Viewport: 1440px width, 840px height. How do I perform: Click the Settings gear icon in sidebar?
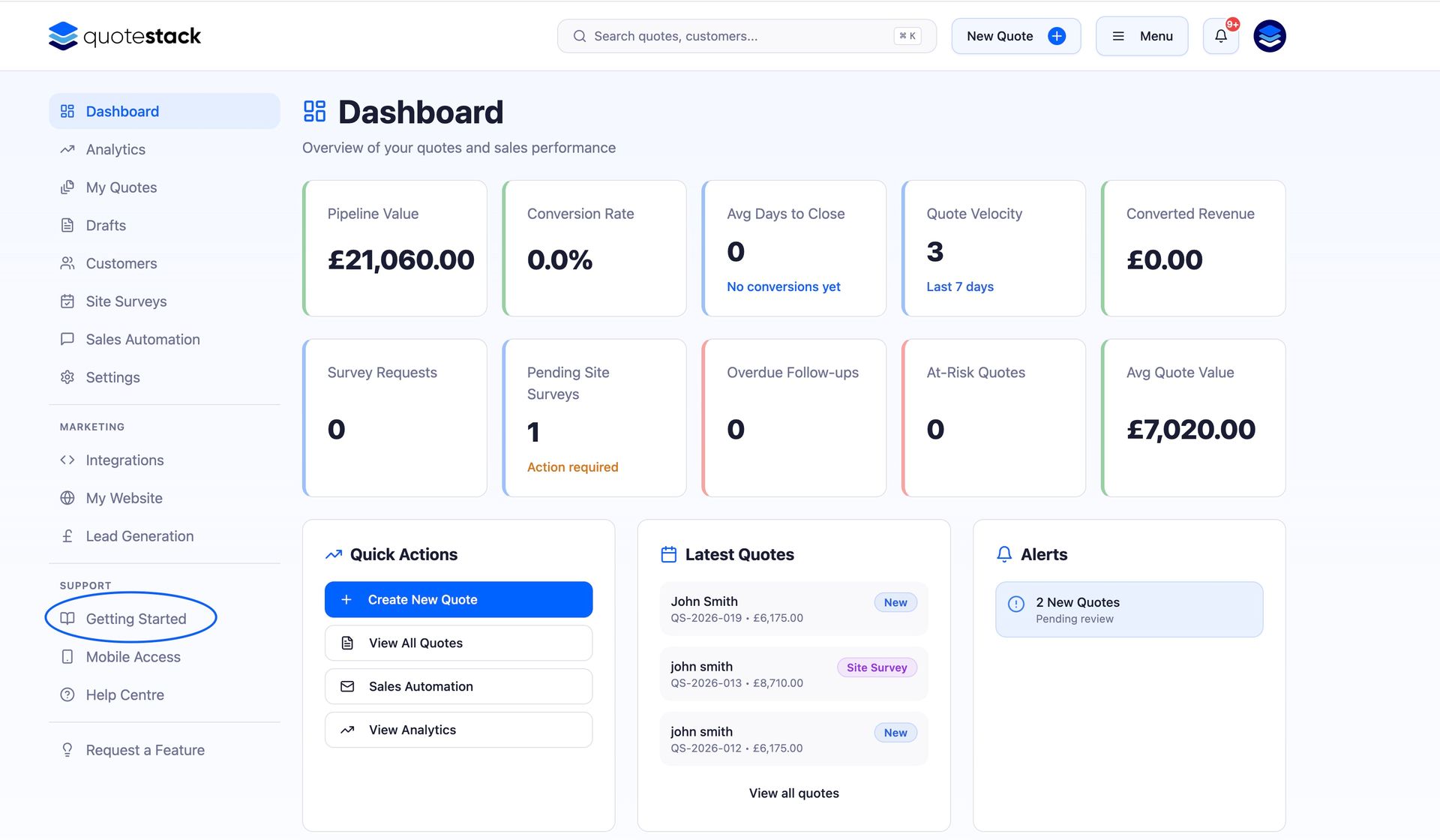(67, 377)
